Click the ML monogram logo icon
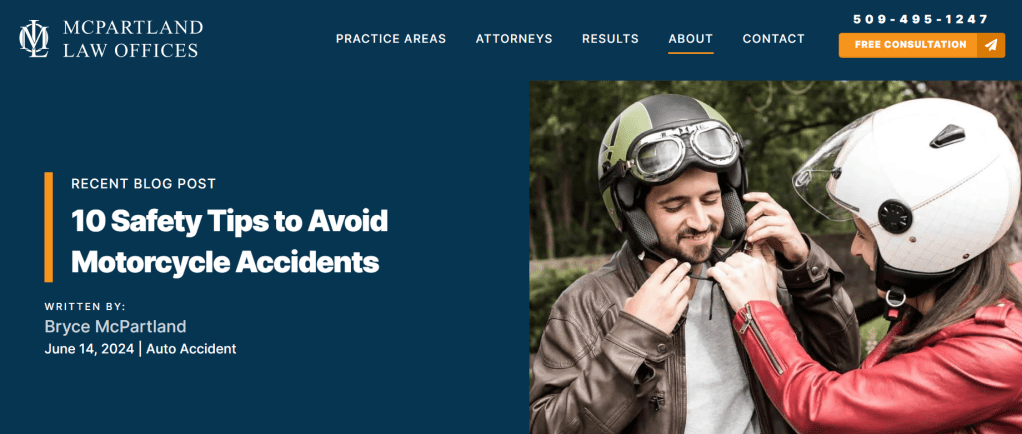1022x434 pixels. click(x=34, y=38)
